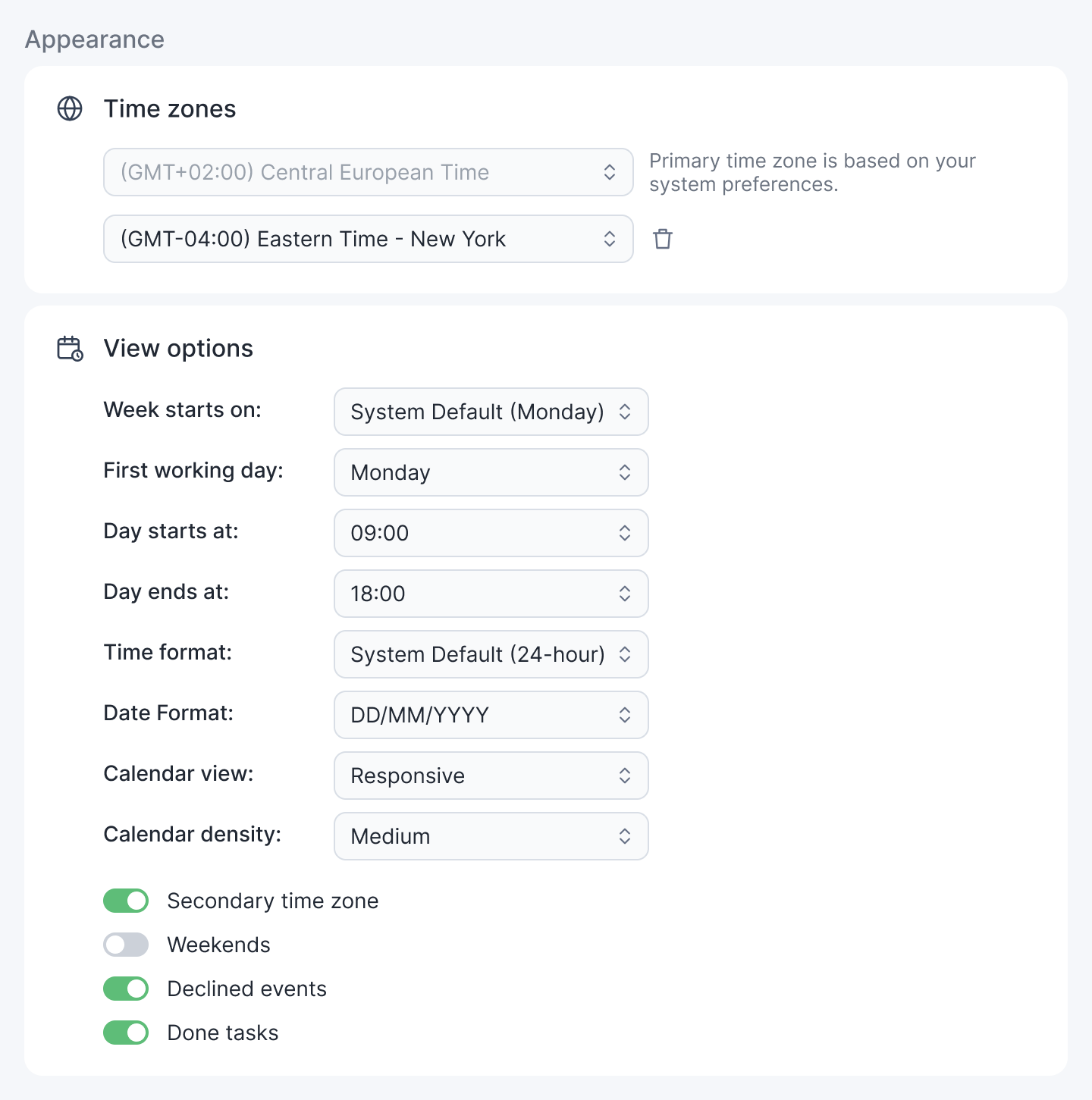The image size is (1092, 1100).
Task: Open the Day ends at 18:00 dropdown
Action: point(491,594)
